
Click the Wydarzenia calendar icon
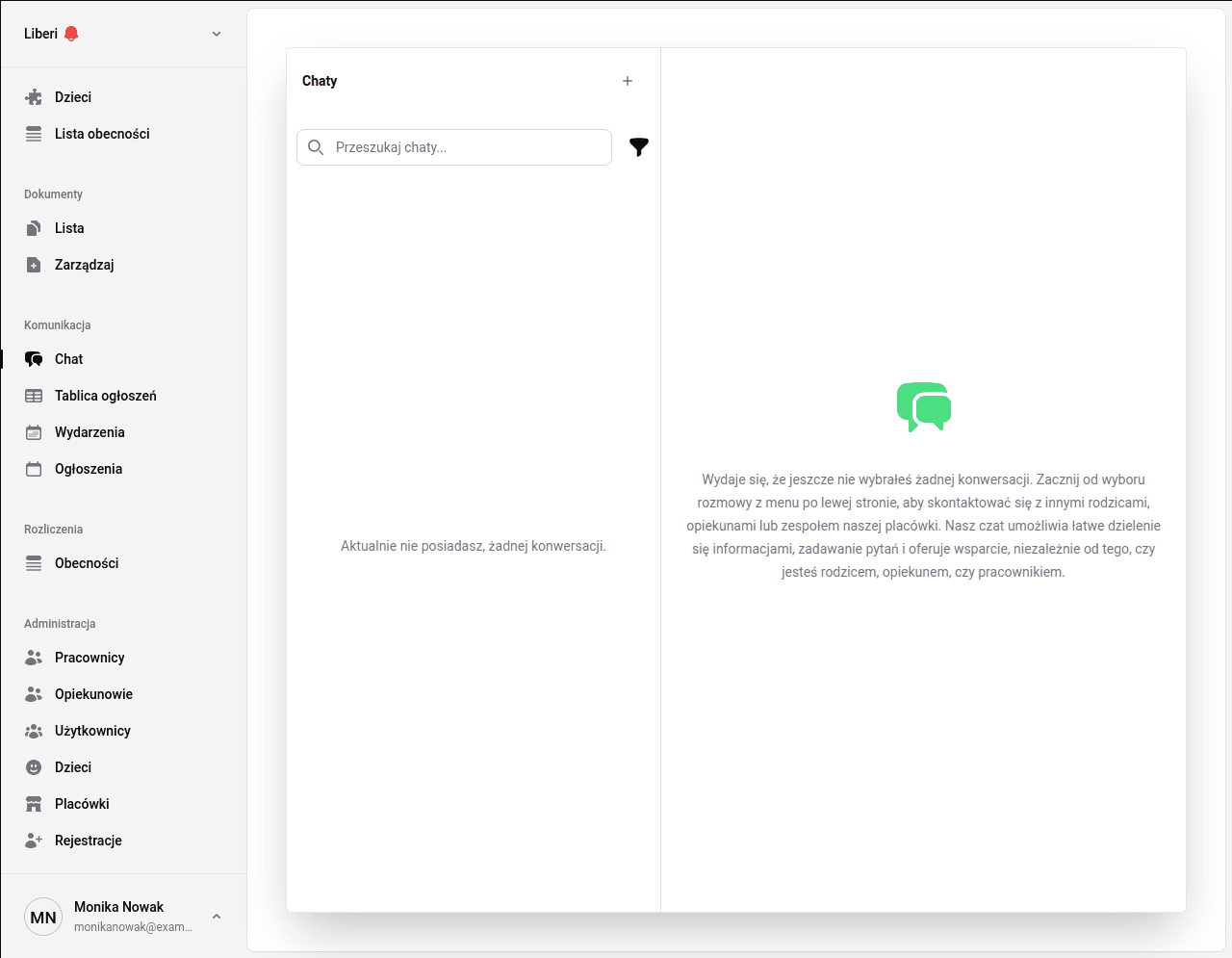tap(34, 432)
